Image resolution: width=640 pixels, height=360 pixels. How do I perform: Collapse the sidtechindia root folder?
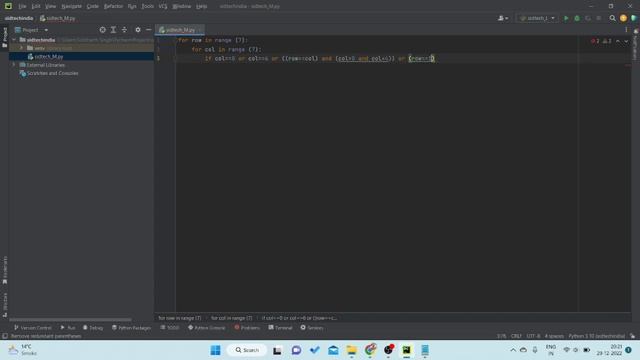click(x=14, y=40)
